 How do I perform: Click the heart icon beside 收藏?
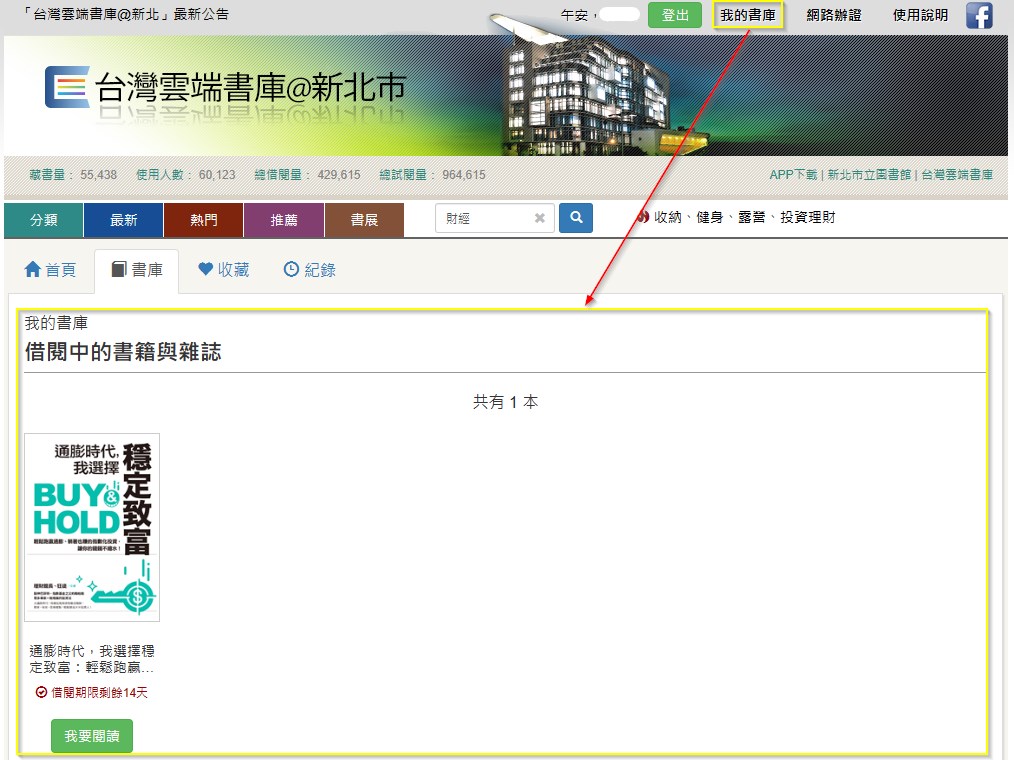(206, 269)
